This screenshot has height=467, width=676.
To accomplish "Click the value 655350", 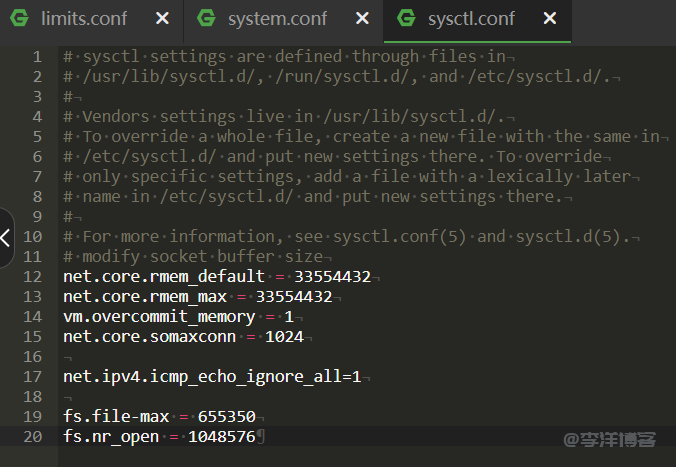I will click(227, 417).
